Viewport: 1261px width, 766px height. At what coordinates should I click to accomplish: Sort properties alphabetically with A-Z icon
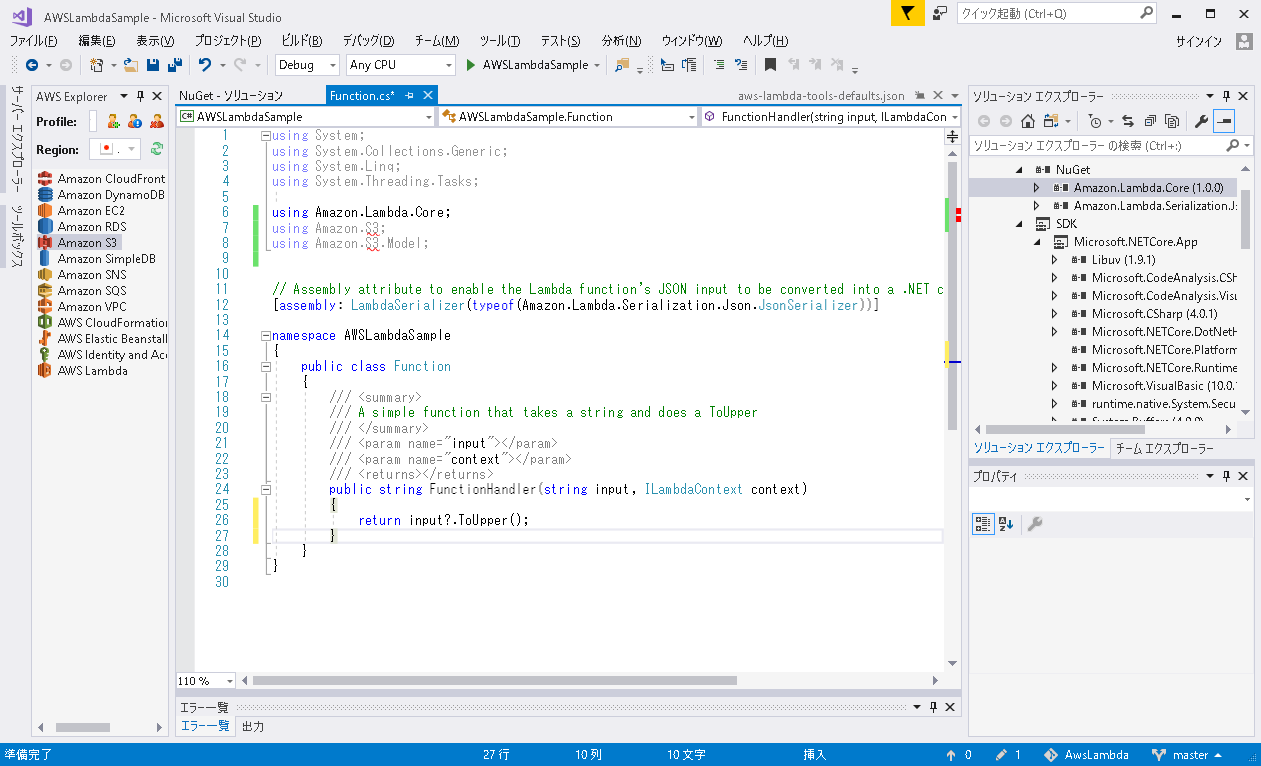[1006, 524]
